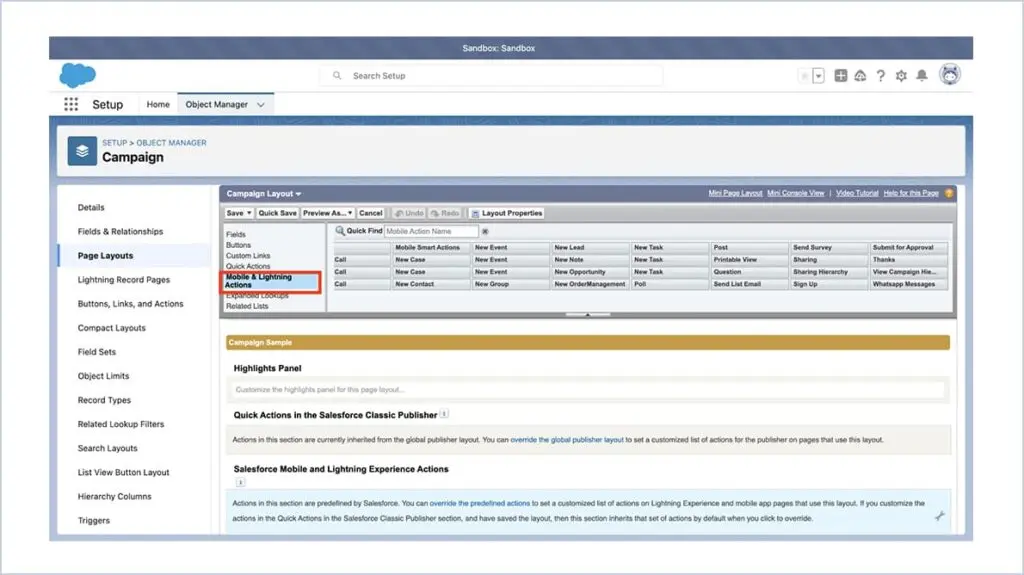The image size is (1024, 575).
Task: Open Buttons, Links, and Actions
Action: pos(130,304)
